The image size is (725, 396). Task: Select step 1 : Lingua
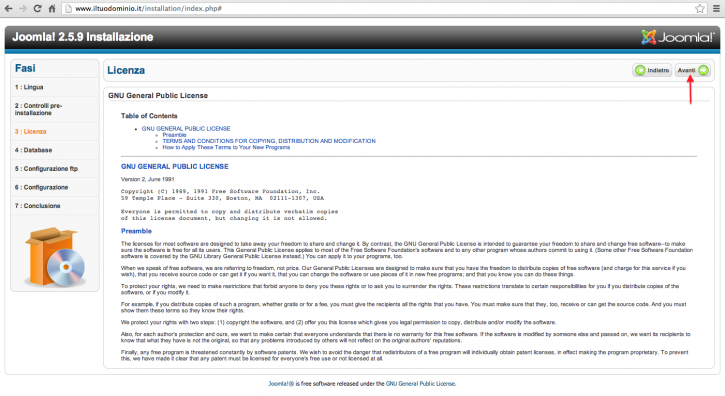point(29,87)
